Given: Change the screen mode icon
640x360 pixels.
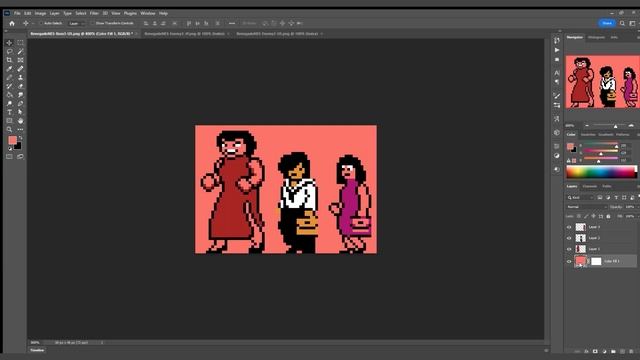Looking at the screenshot, I should (20, 157).
